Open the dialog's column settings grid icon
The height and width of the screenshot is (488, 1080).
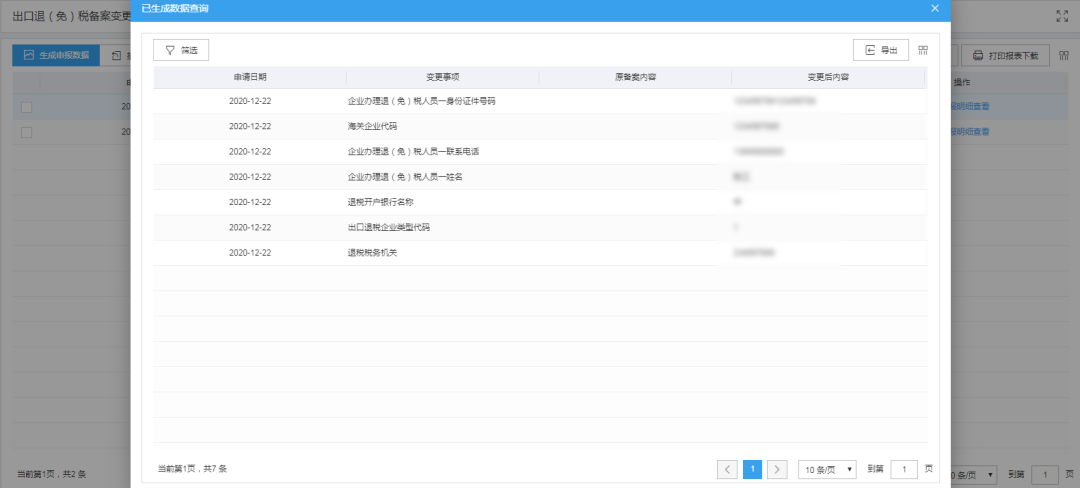(x=923, y=50)
